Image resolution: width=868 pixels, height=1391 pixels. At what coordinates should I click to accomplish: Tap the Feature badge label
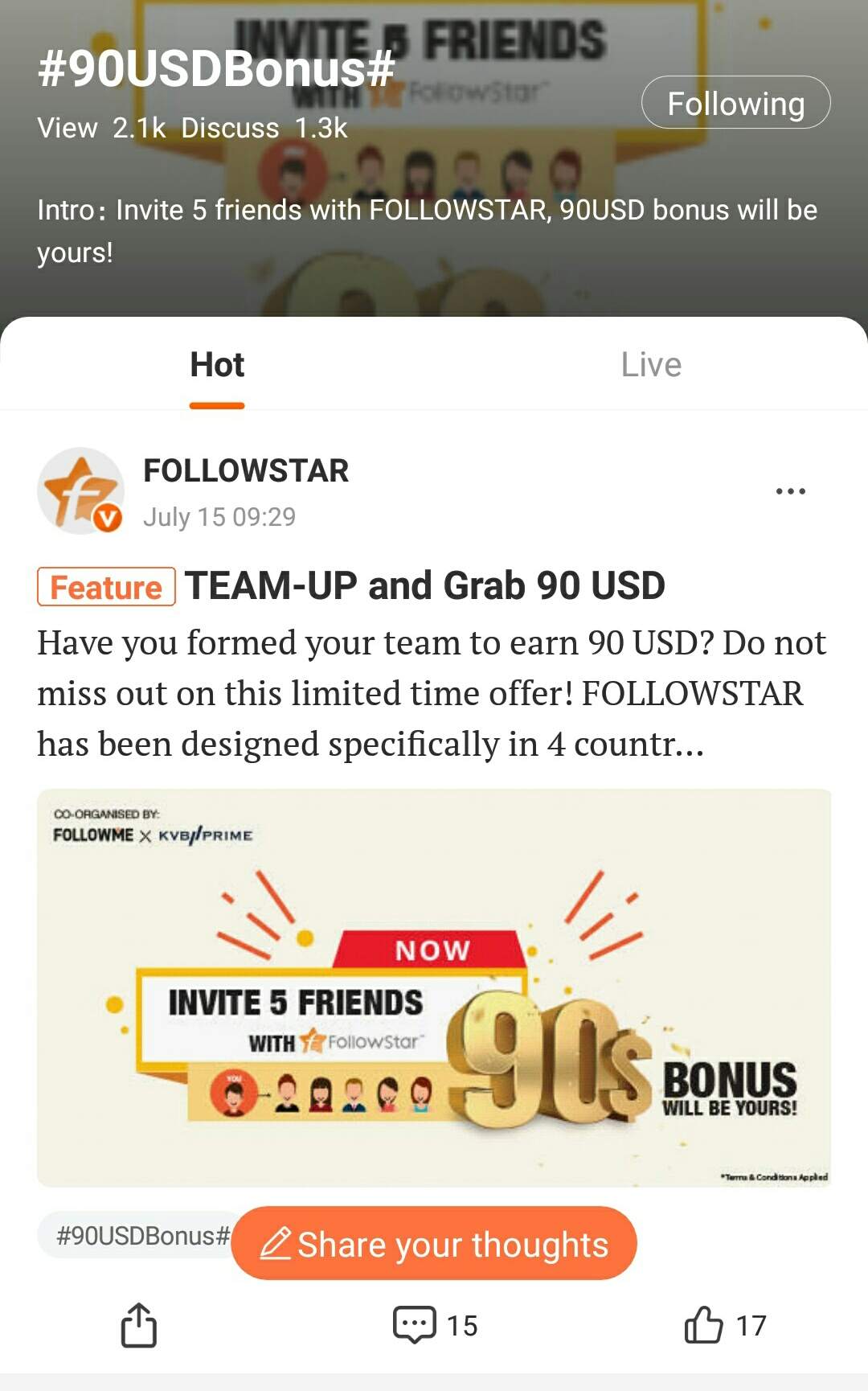tap(106, 587)
